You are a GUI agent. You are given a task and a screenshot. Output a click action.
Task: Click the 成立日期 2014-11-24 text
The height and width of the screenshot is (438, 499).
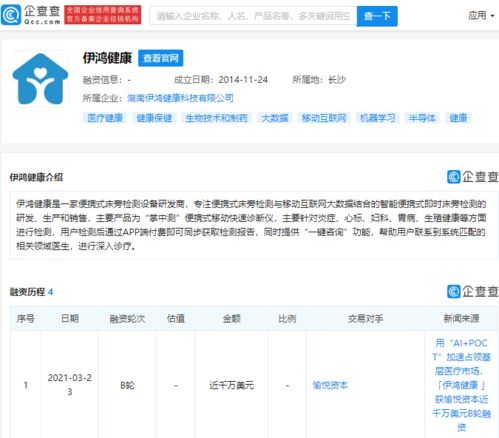(x=221, y=80)
